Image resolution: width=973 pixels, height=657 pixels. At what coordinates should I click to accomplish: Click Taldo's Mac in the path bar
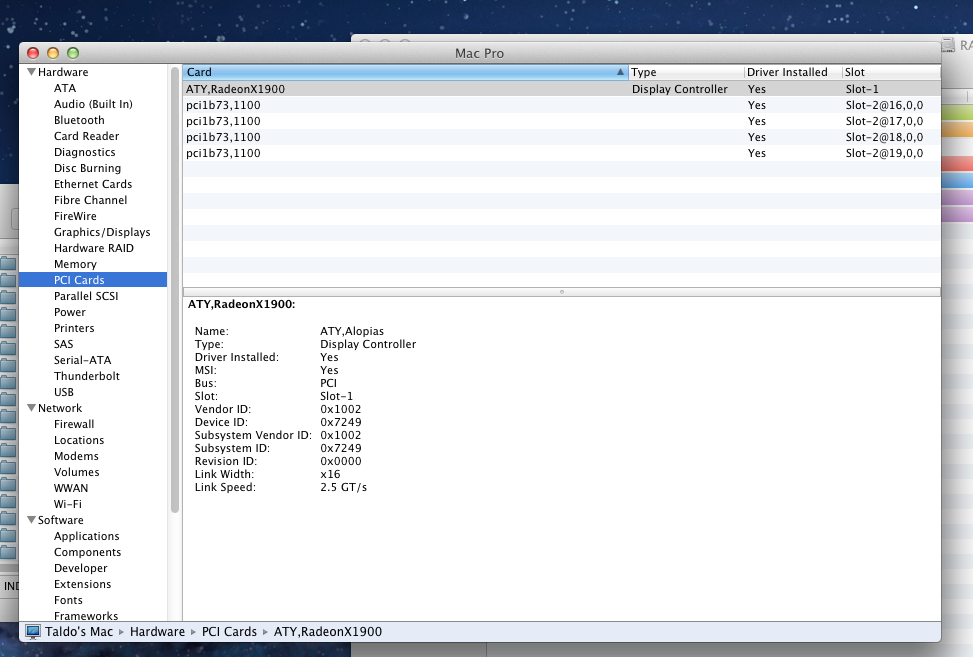click(79, 632)
